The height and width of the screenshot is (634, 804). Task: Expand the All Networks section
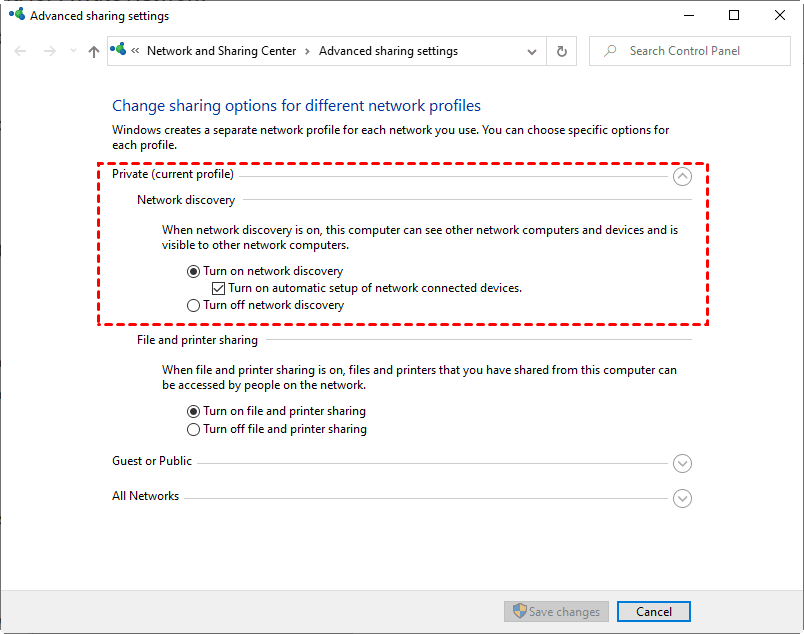pos(682,498)
